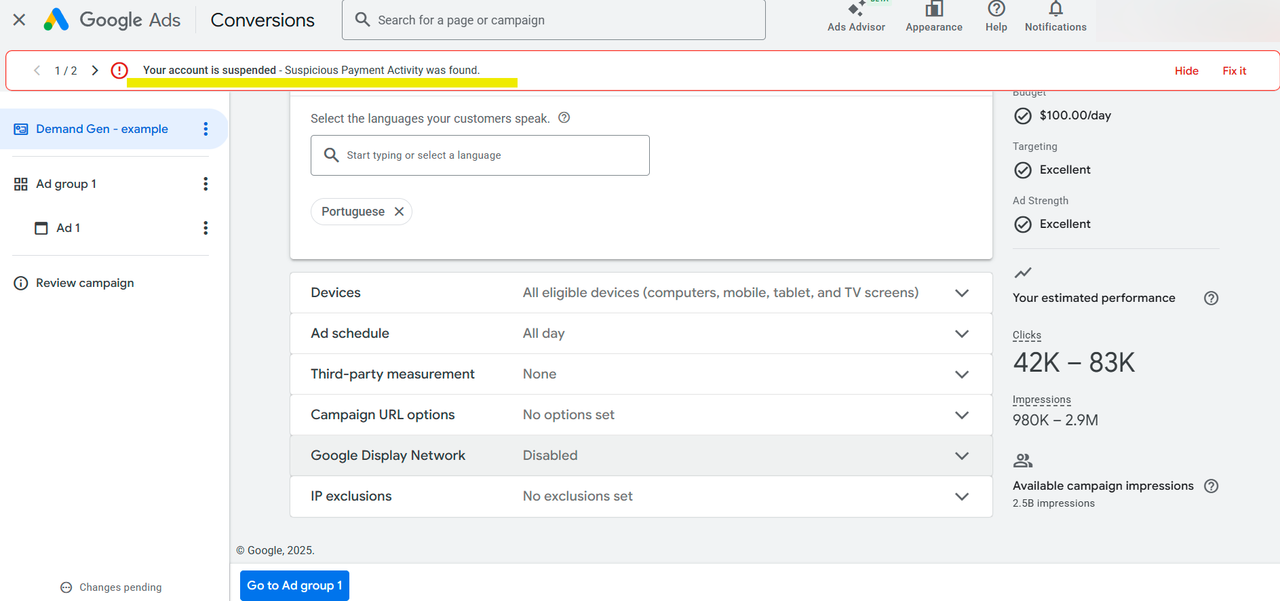
Task: Click the Changes pending status icon
Action: [66, 588]
